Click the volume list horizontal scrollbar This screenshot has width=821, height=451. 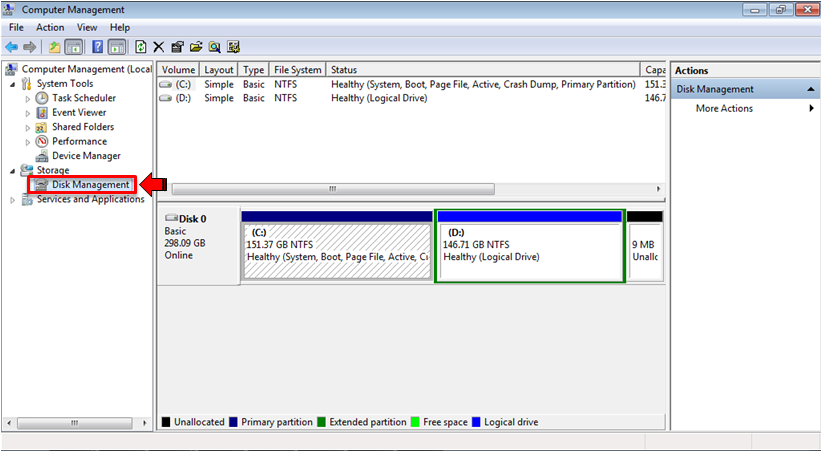pos(400,189)
